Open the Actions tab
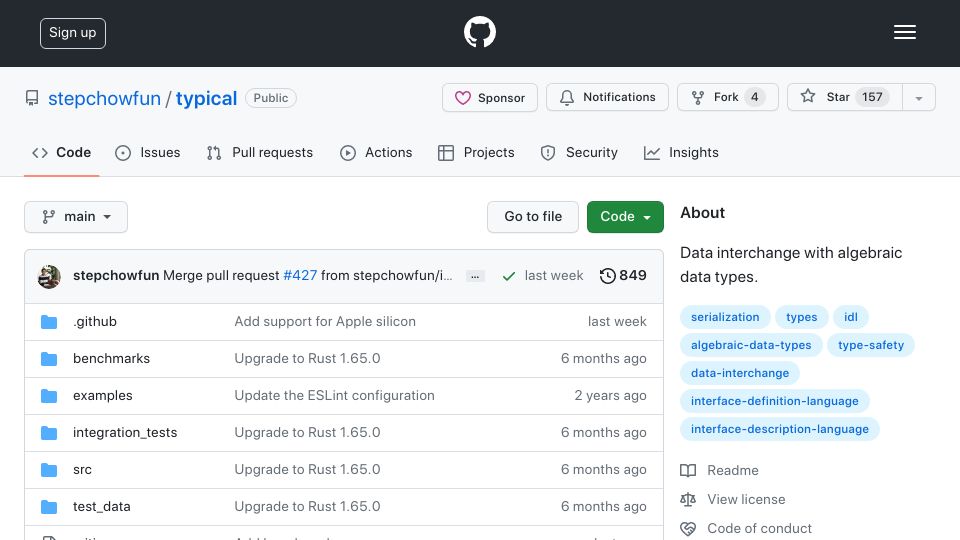 (376, 152)
